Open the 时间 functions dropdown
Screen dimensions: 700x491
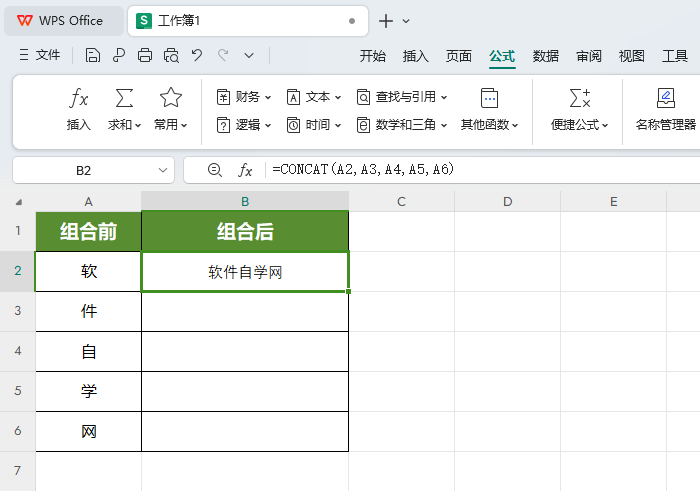coord(314,125)
